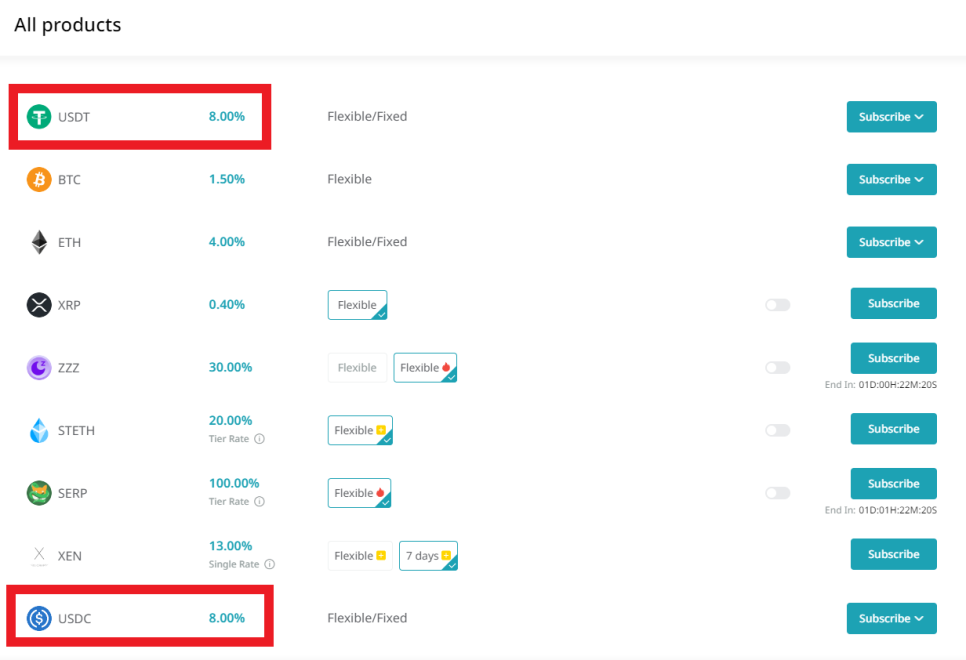The image size is (966, 660).
Task: Click the USDC Flexible/Fixed label
Action: click(x=367, y=618)
